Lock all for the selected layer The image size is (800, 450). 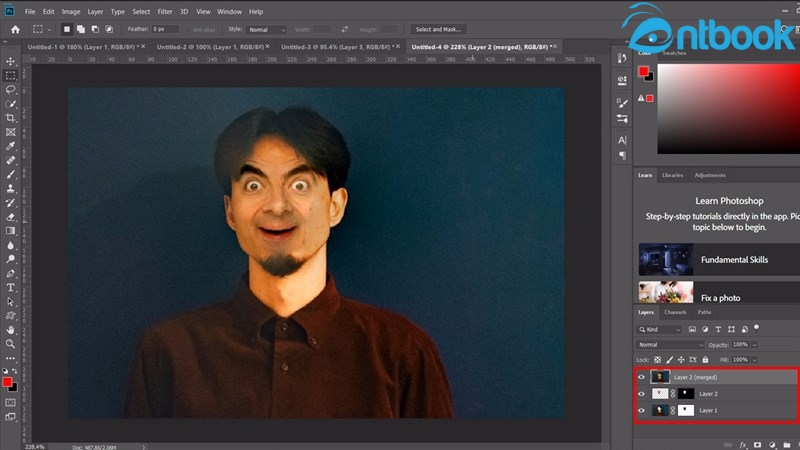[x=705, y=360]
